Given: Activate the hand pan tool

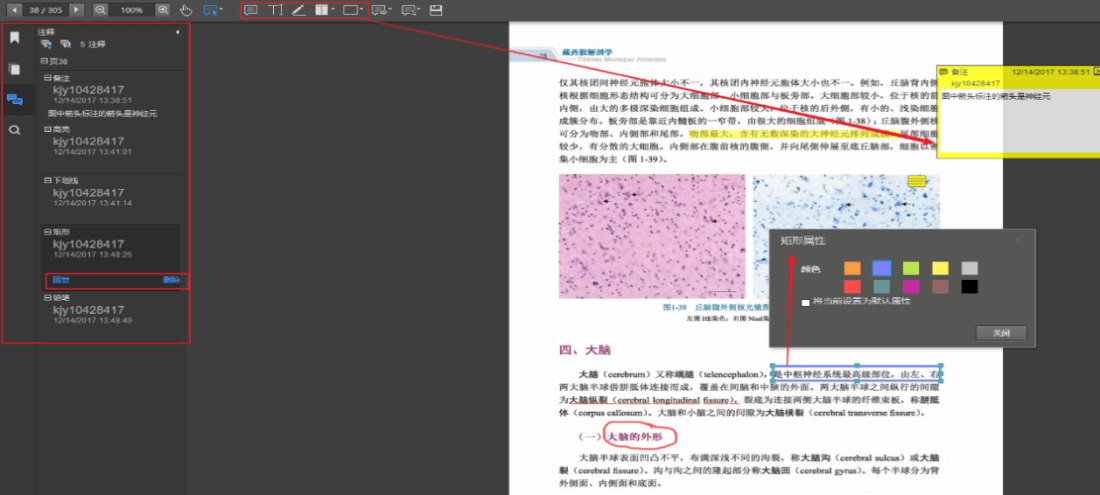Looking at the screenshot, I should point(186,10).
